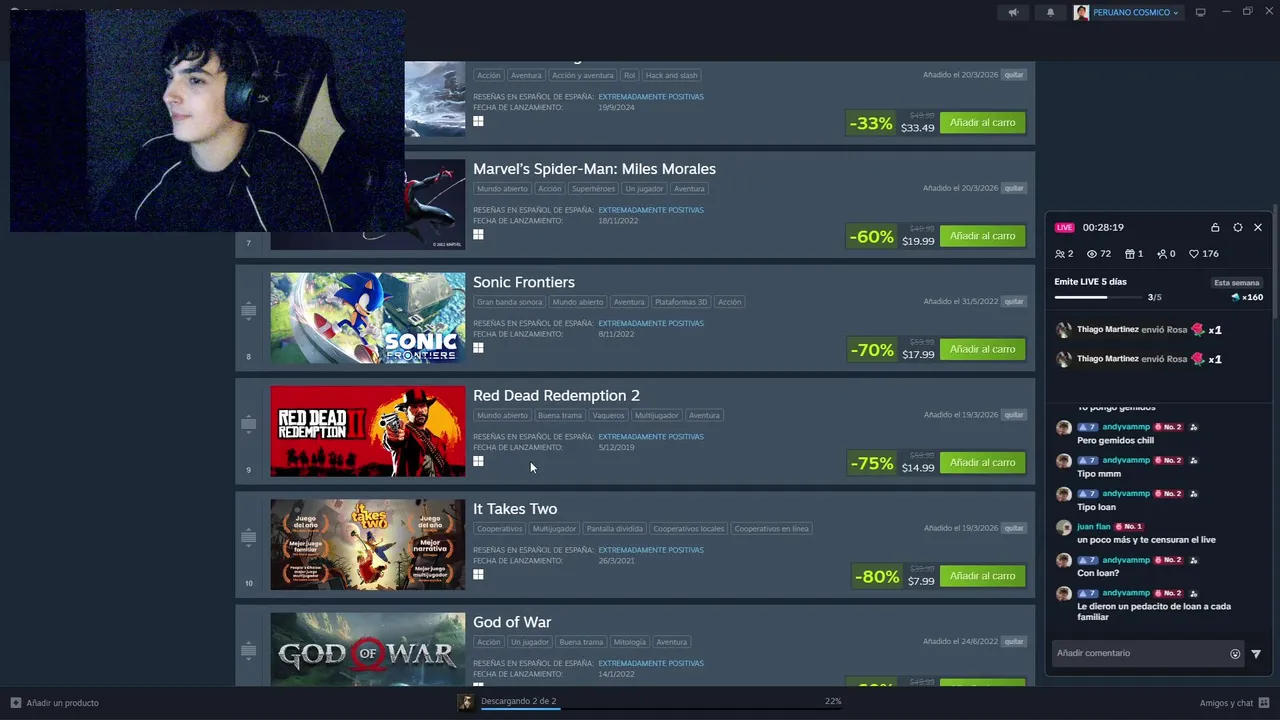1280x720 pixels.
Task: Remove Sonic Frontiers with the quitar button
Action: (1014, 301)
